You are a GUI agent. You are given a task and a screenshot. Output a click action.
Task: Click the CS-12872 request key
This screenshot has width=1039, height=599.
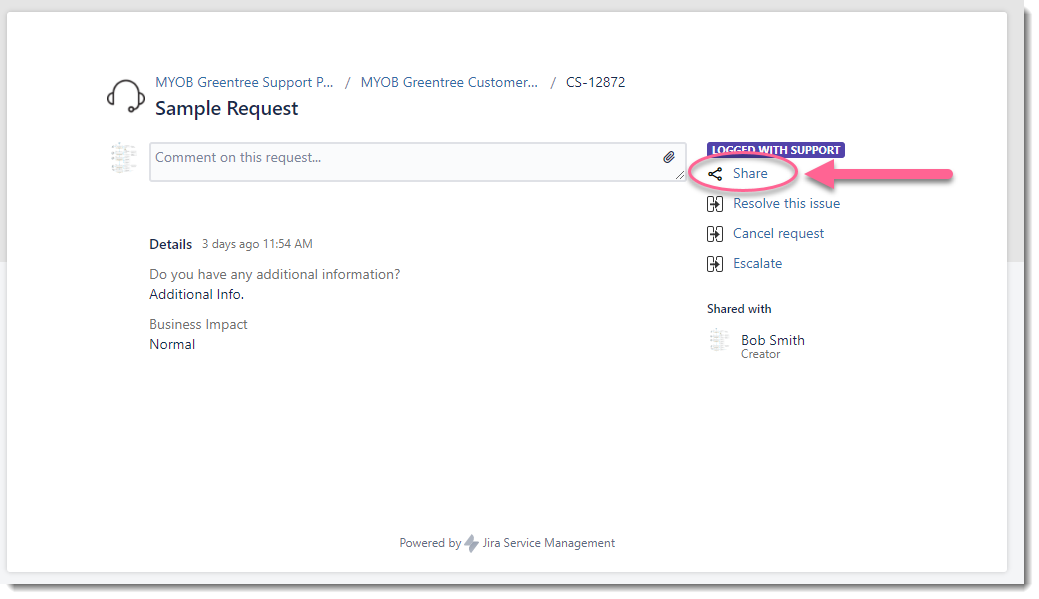[596, 82]
